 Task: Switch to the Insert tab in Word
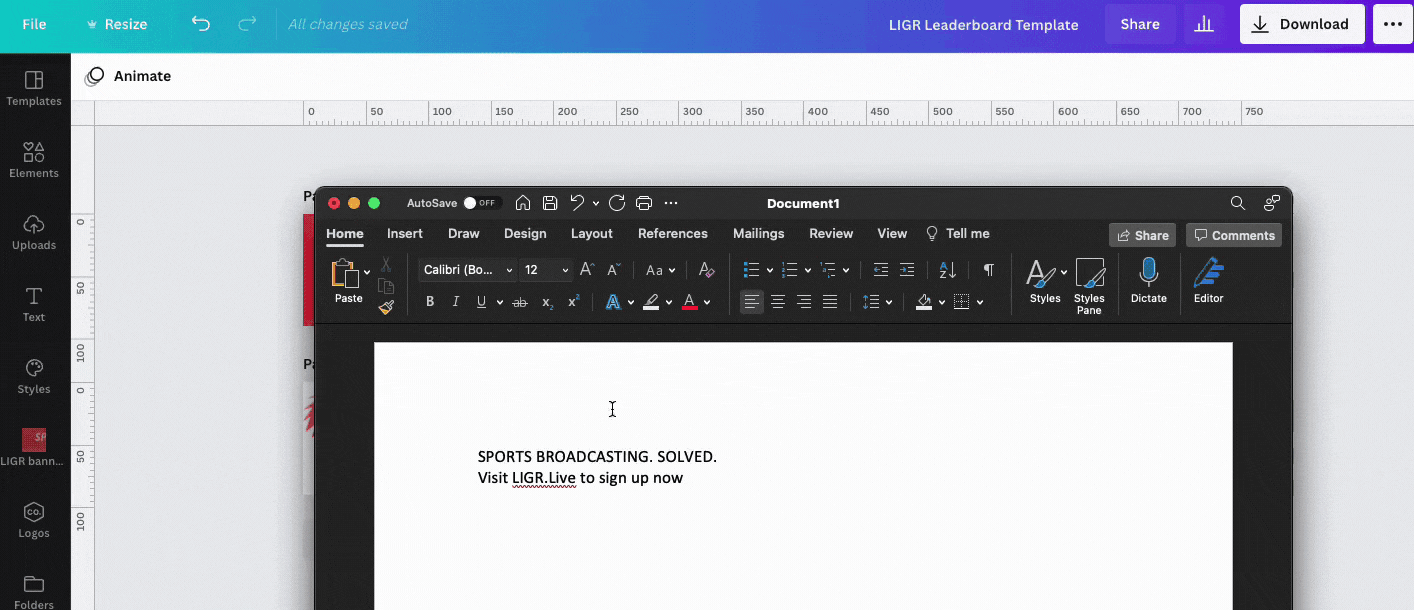[405, 233]
